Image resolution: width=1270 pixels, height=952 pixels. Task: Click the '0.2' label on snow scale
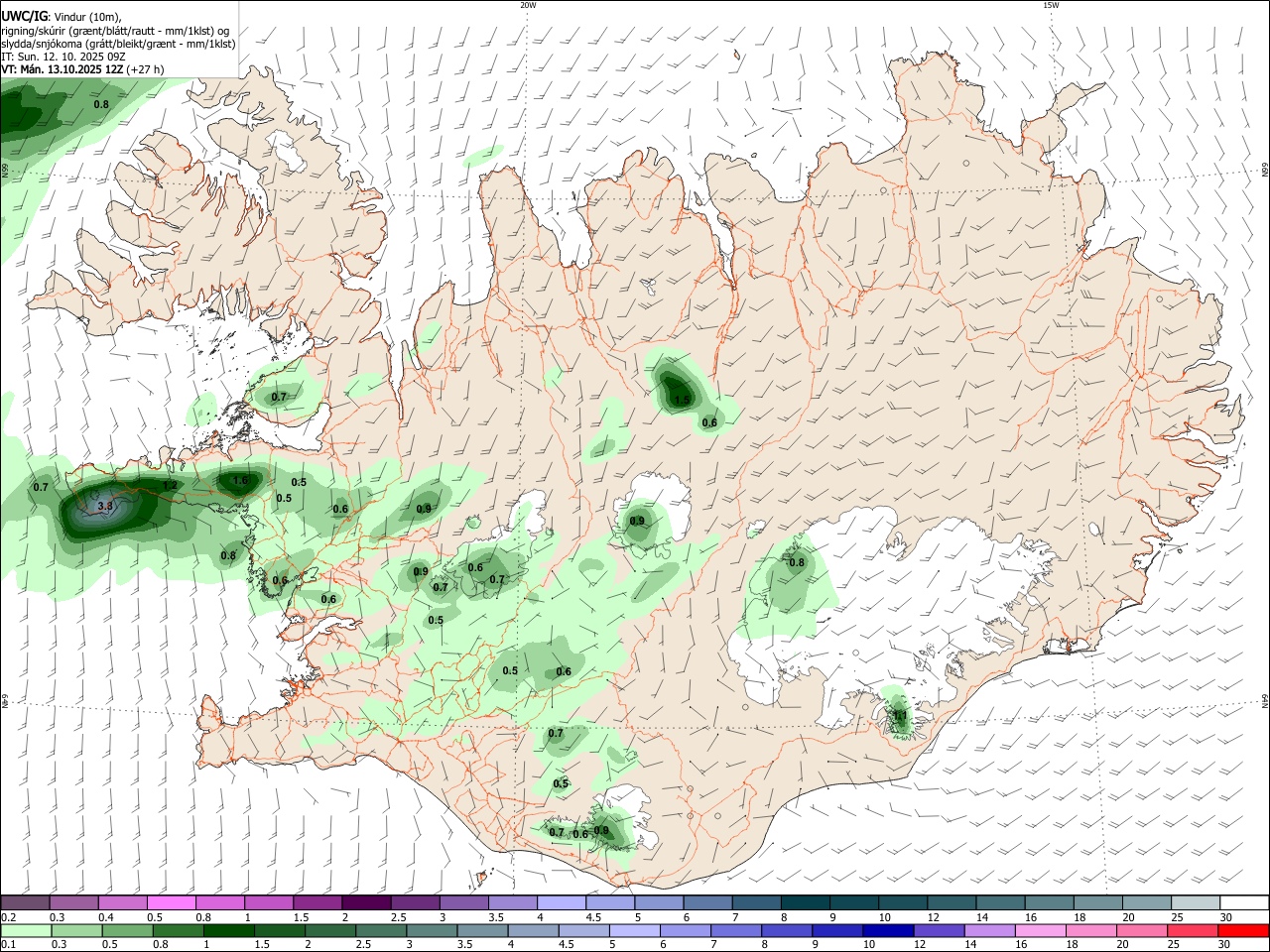click(x=9, y=917)
